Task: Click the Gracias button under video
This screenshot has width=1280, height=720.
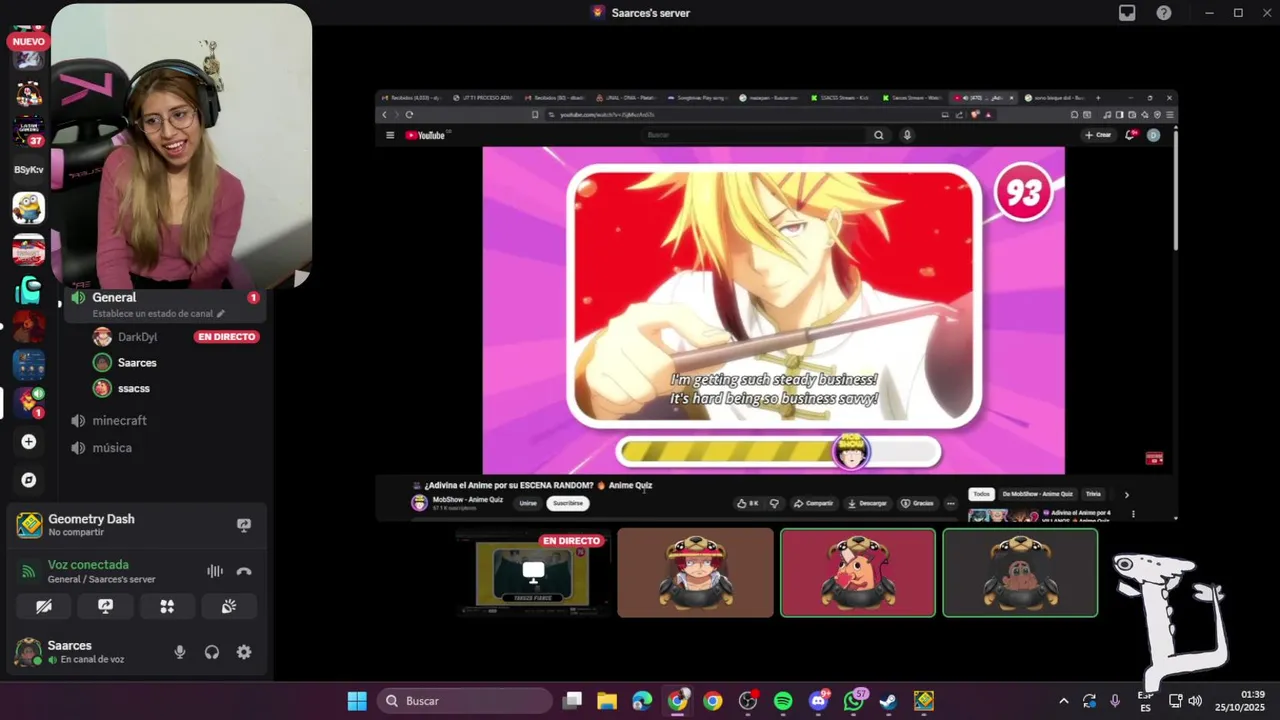Action: click(917, 503)
